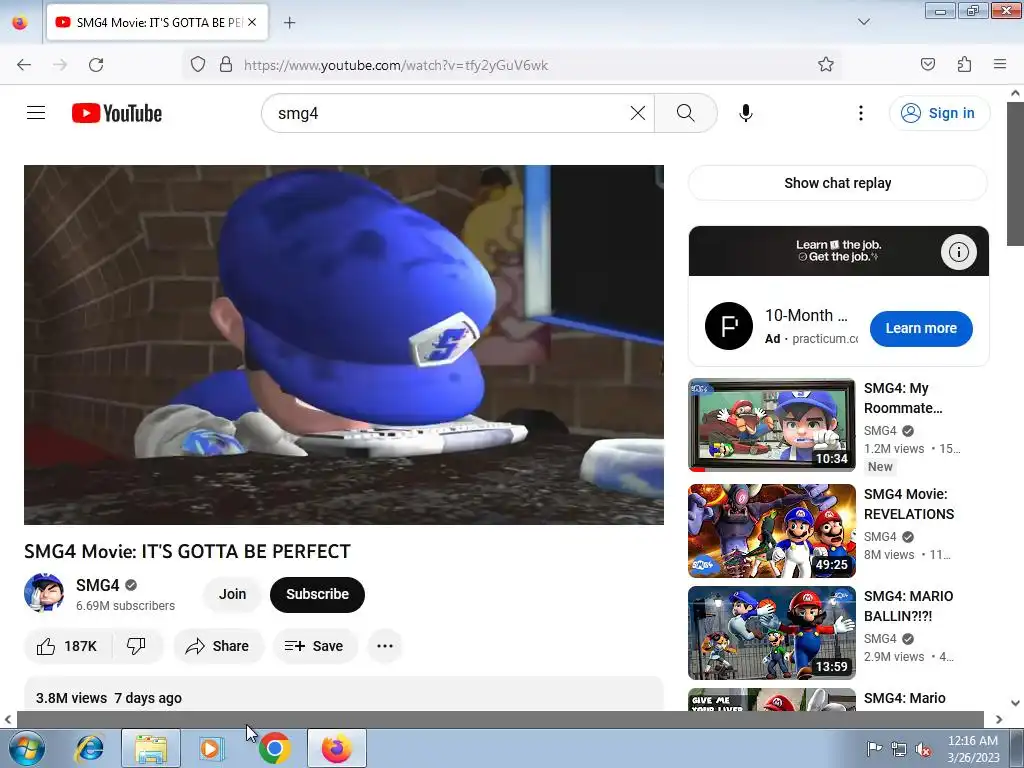Open the Windows Start menu
This screenshot has height=768, width=1024.
(x=25, y=748)
